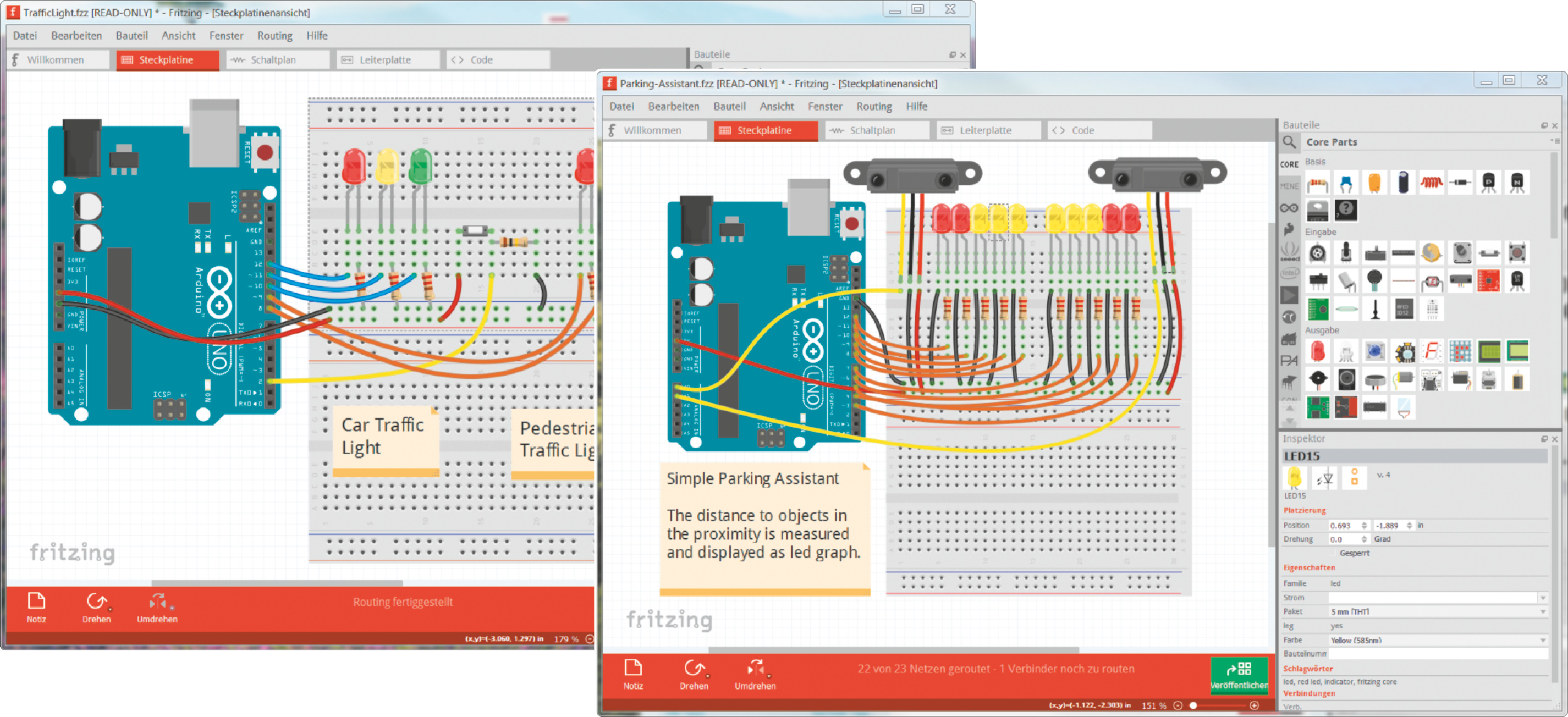
Task: Click Umdrehen in Parking-Assistant toolbar
Action: [x=755, y=674]
